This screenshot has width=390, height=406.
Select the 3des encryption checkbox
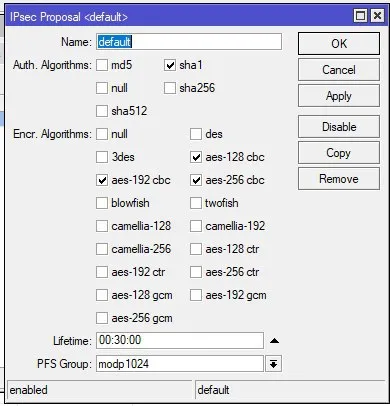[102, 157]
